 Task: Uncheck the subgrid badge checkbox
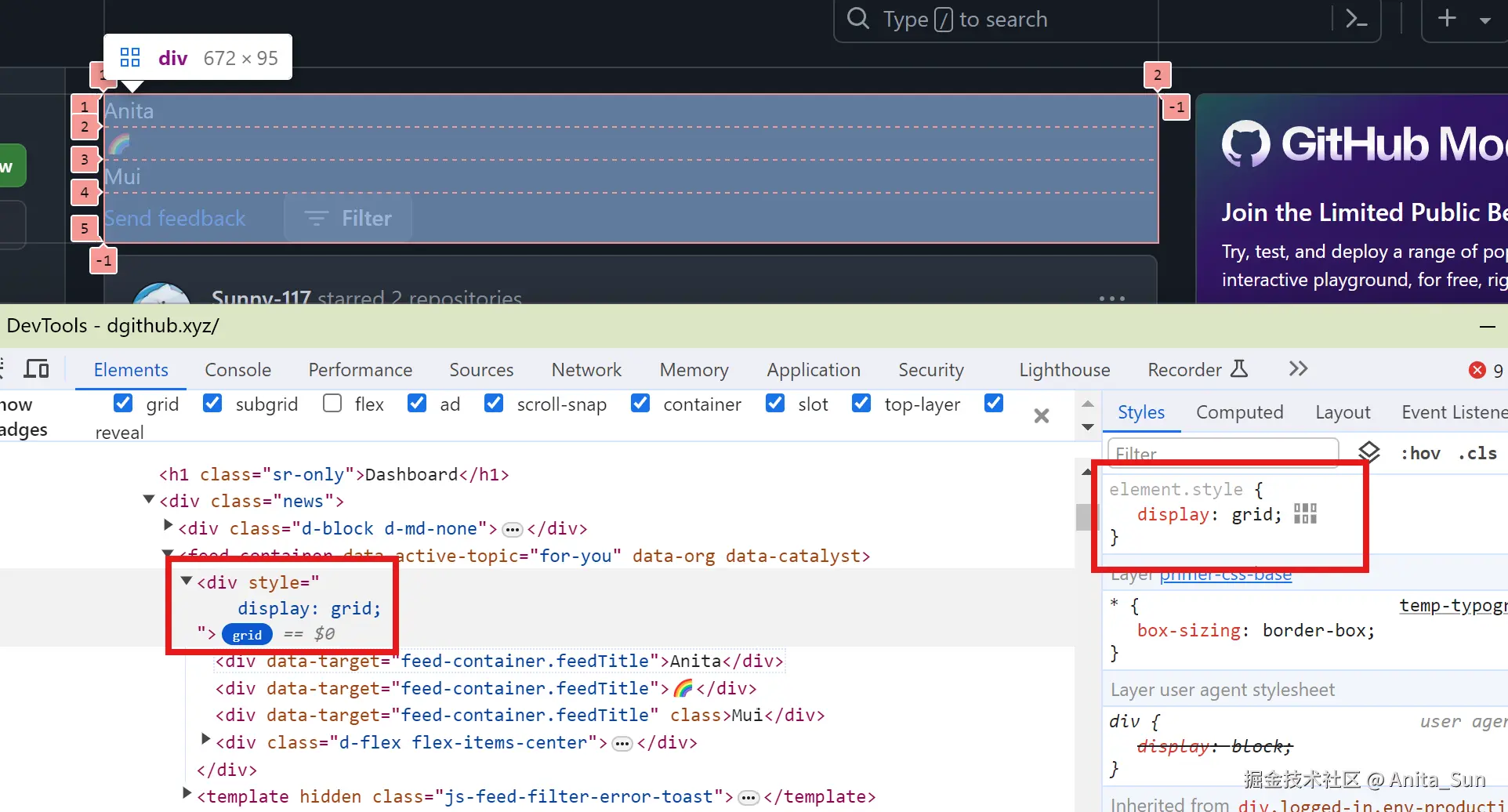(x=212, y=403)
